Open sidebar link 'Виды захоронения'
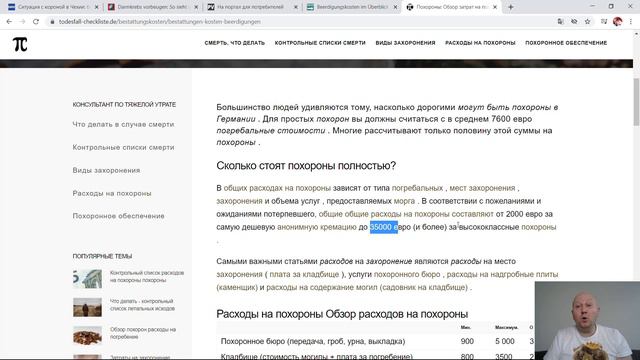640x360 pixels. click(x=106, y=170)
